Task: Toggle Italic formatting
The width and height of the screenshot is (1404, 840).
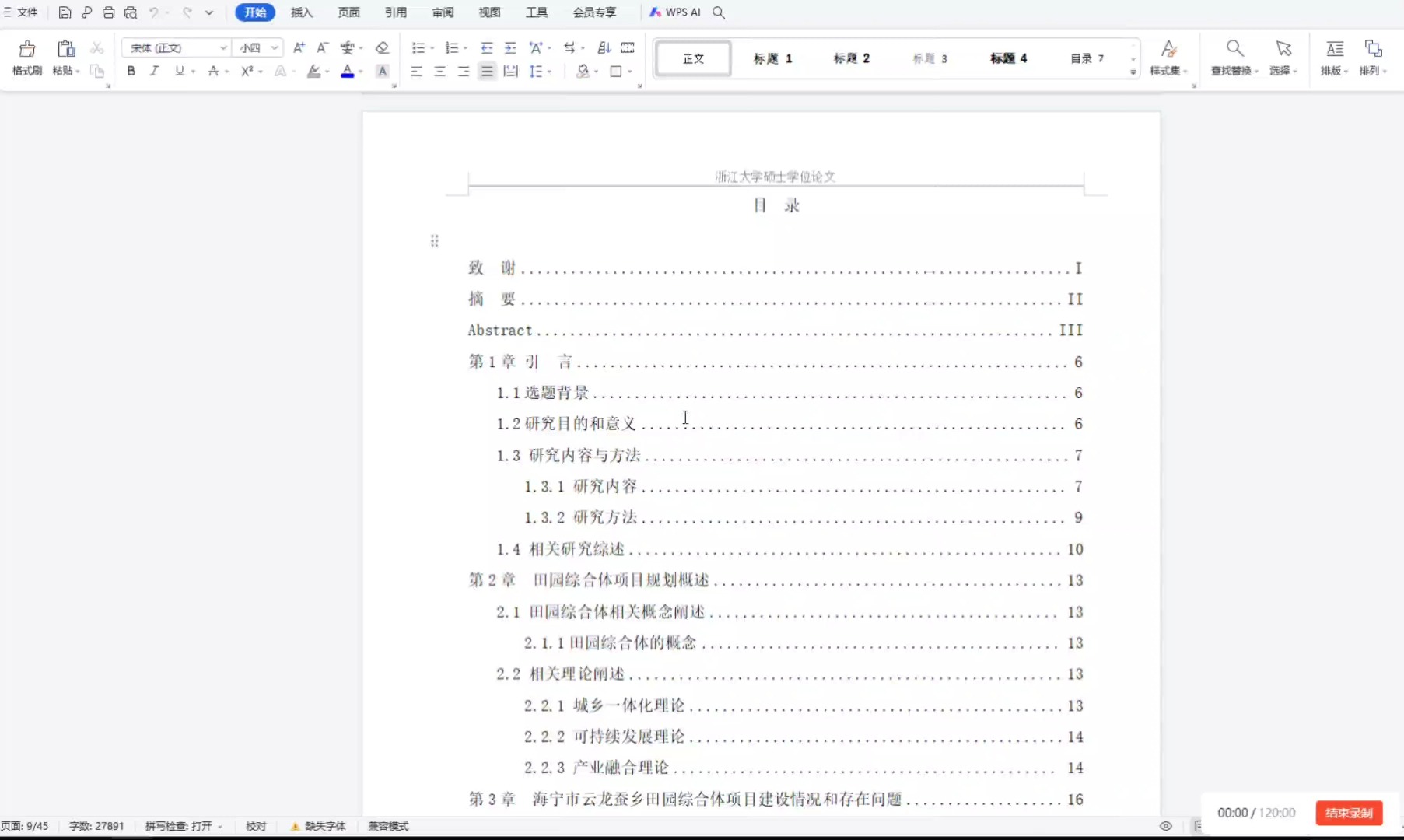Action: pos(154,72)
